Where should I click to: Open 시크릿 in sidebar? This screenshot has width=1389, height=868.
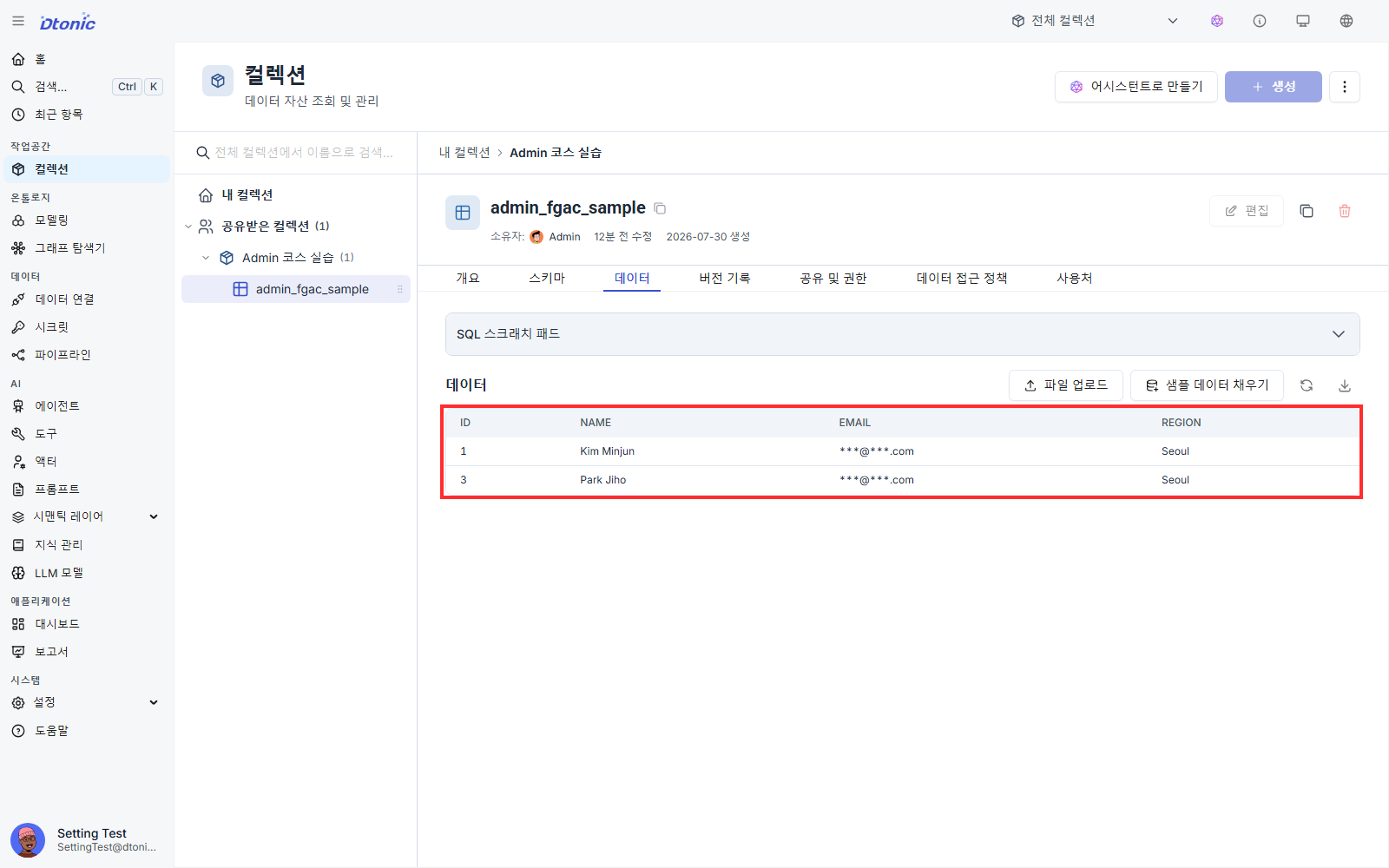click(x=87, y=327)
